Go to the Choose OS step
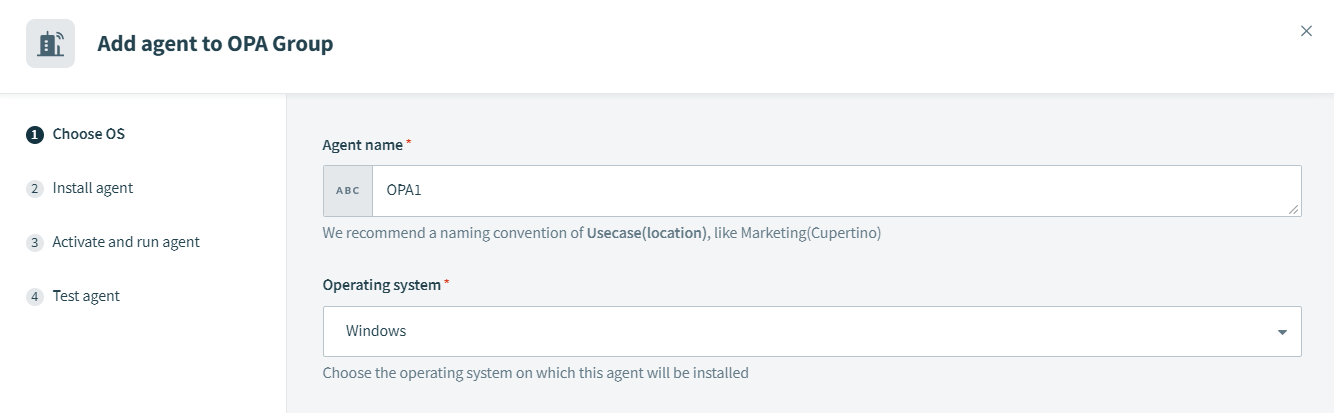The width and height of the screenshot is (1334, 413). 88,134
